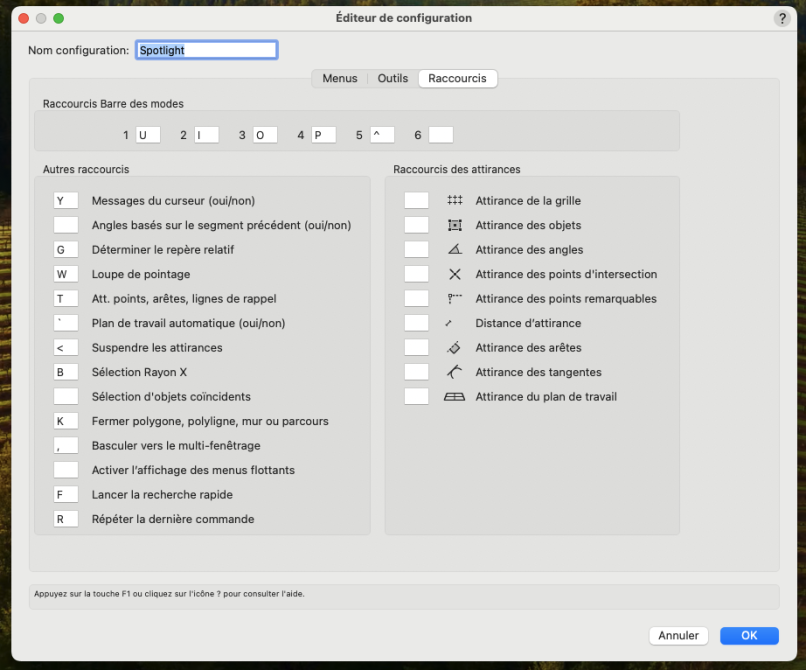The height and width of the screenshot is (670, 806).
Task: Open help with the question mark icon
Action: click(781, 19)
